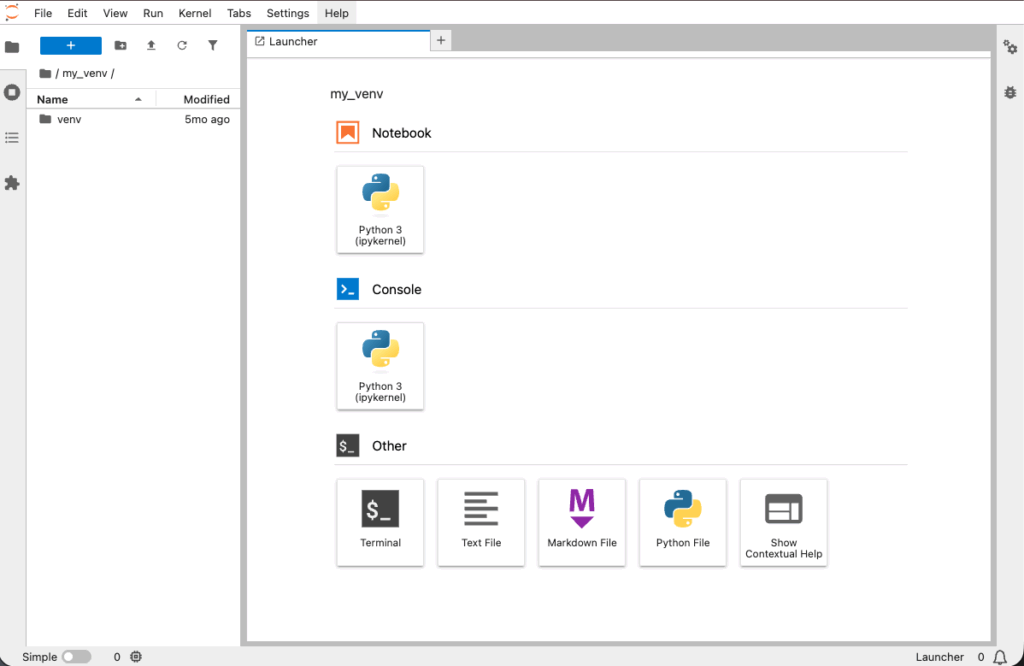Image resolution: width=1024 pixels, height=666 pixels.
Task: Refresh the file browser list
Action: (182, 45)
